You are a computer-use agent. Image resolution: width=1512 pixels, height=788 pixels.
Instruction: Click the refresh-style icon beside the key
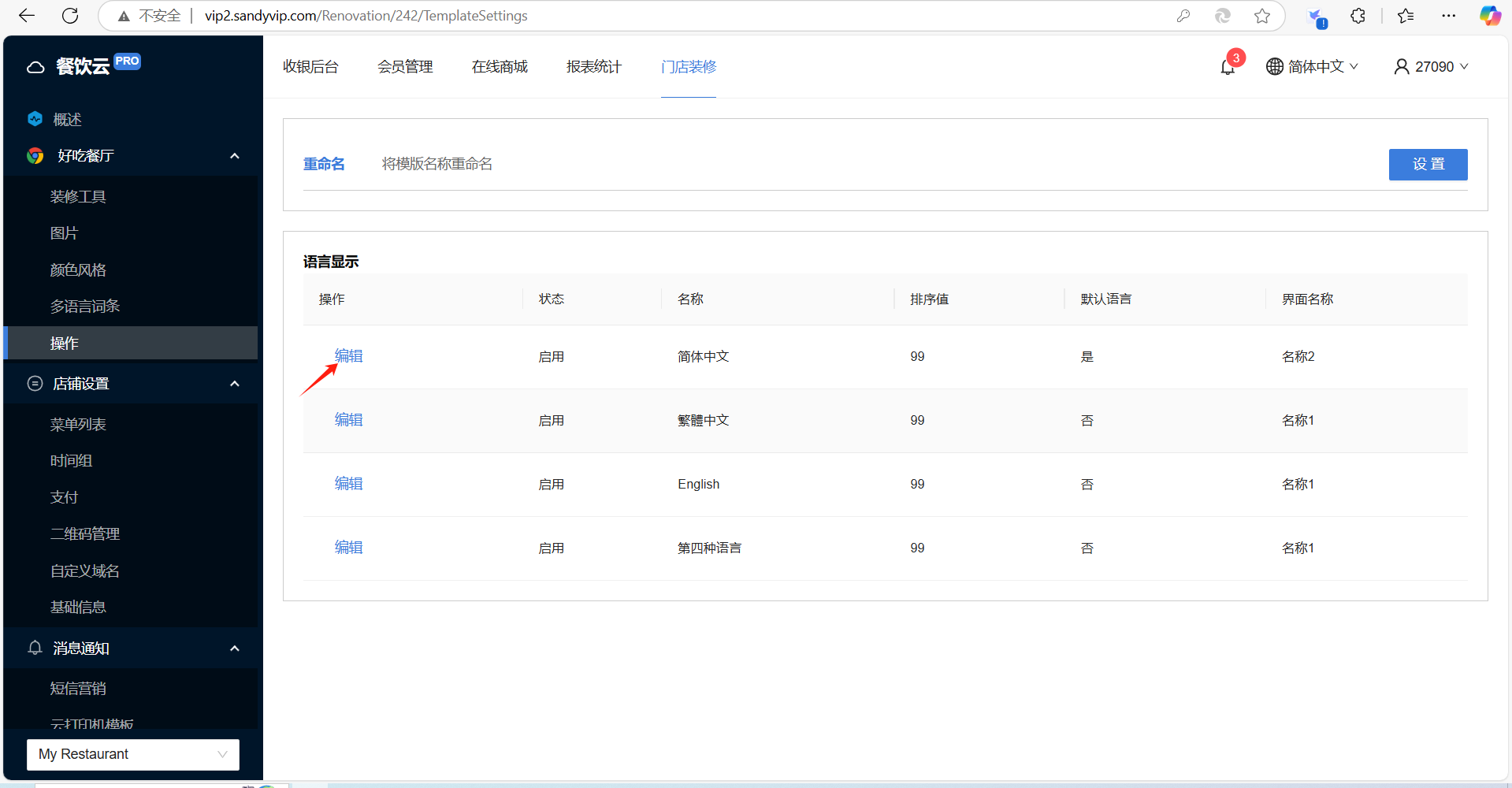[x=1223, y=16]
